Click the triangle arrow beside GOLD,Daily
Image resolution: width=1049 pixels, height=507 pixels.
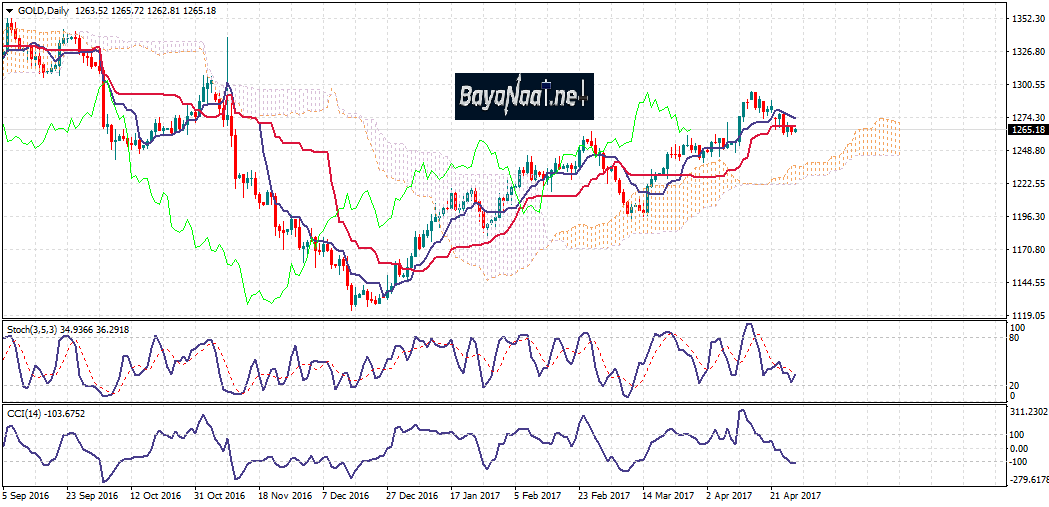click(9, 9)
